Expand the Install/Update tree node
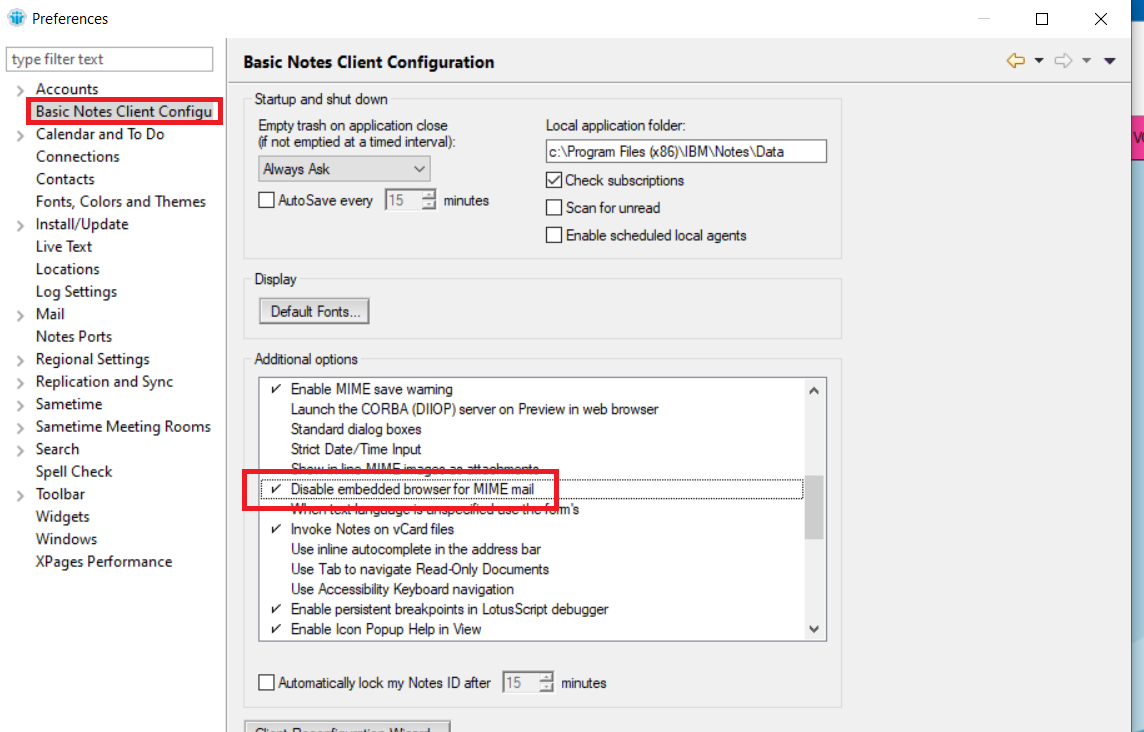The image size is (1144, 732). pyautogui.click(x=20, y=226)
